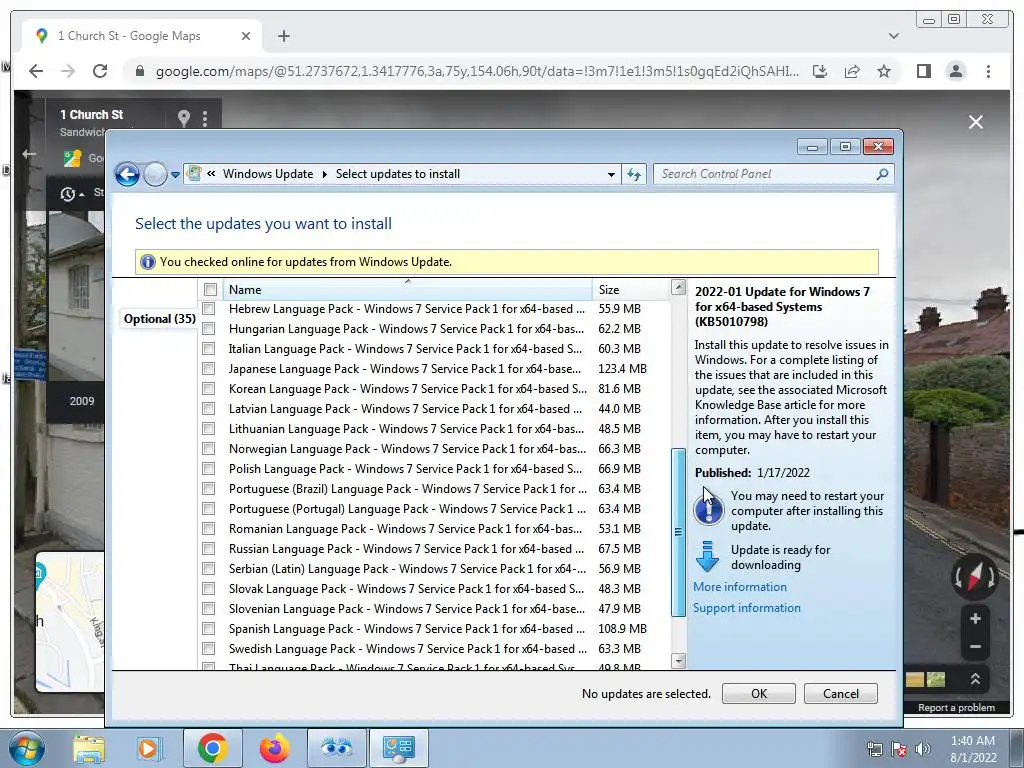This screenshot has width=1024, height=768.
Task: Open a new Chrome tab
Action: pos(283,36)
